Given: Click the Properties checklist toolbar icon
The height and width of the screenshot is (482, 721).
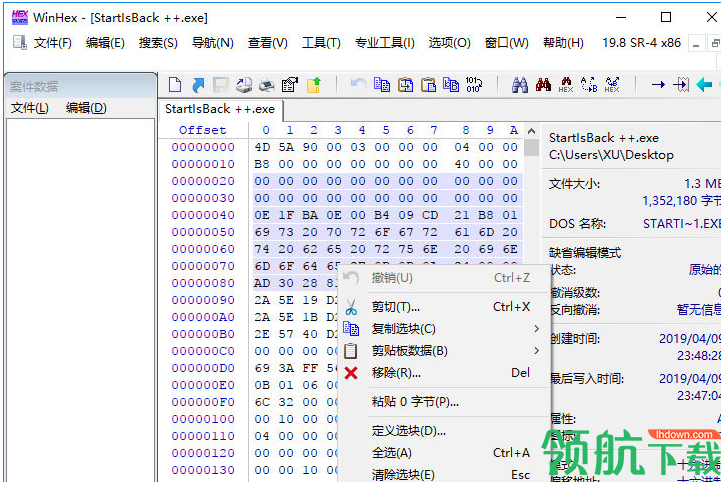Looking at the screenshot, I should pos(290,85).
